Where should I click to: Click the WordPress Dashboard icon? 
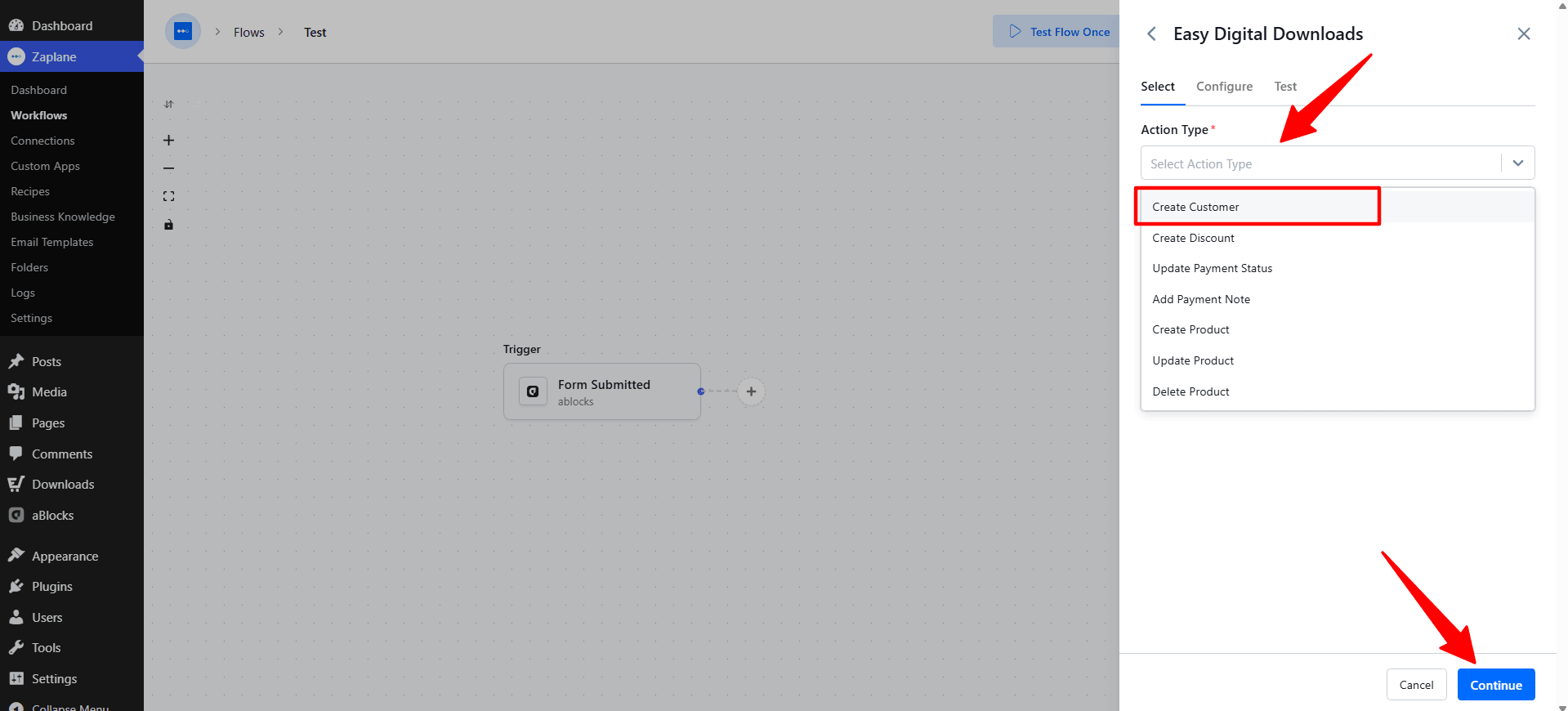[16, 25]
